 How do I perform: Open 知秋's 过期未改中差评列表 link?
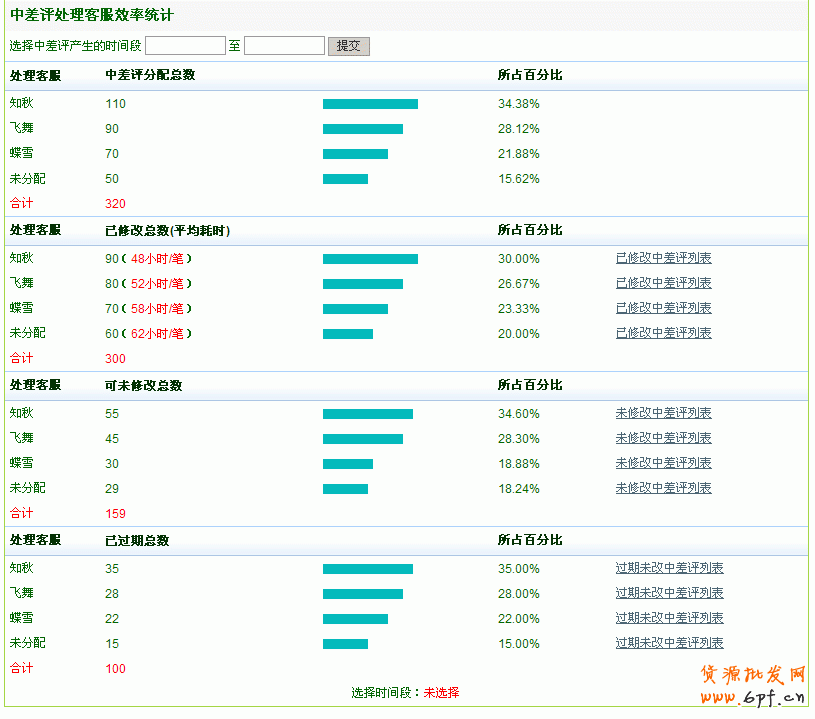(x=669, y=568)
